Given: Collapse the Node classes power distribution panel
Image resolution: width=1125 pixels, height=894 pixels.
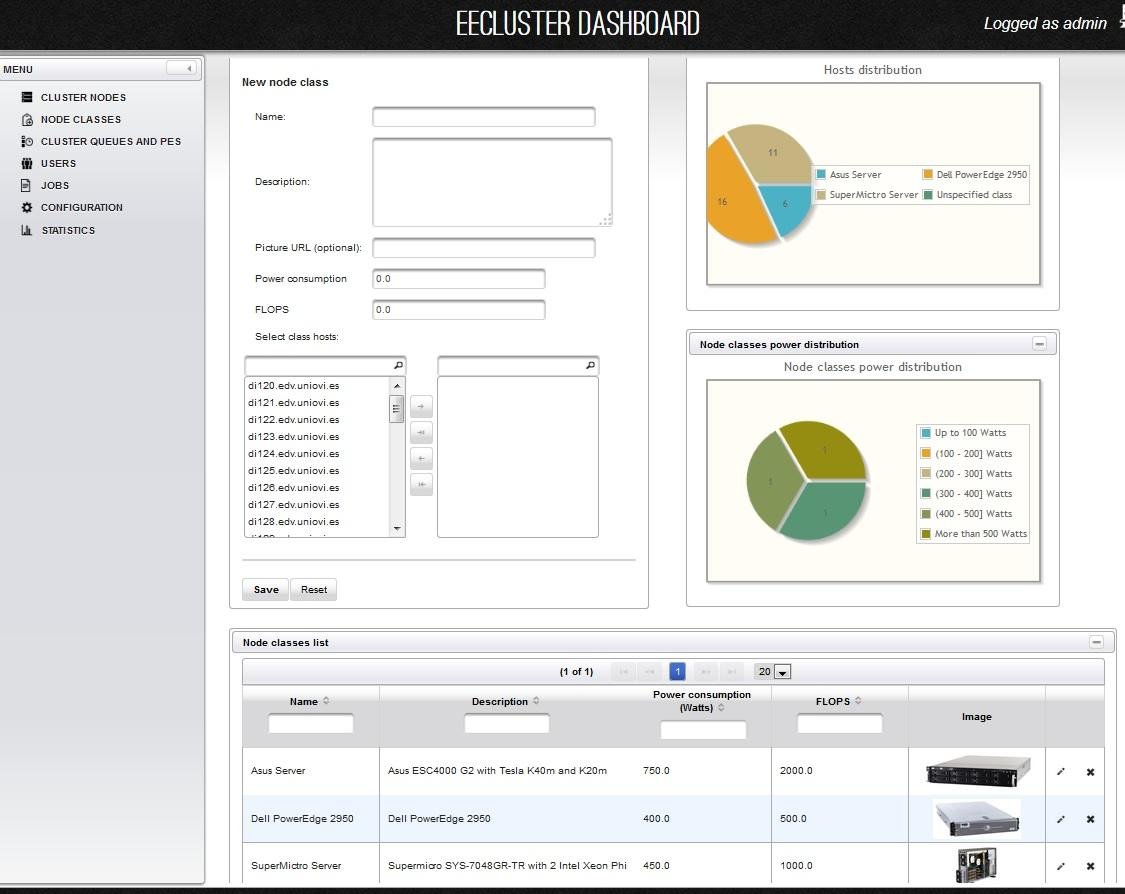Looking at the screenshot, I should click(1040, 343).
